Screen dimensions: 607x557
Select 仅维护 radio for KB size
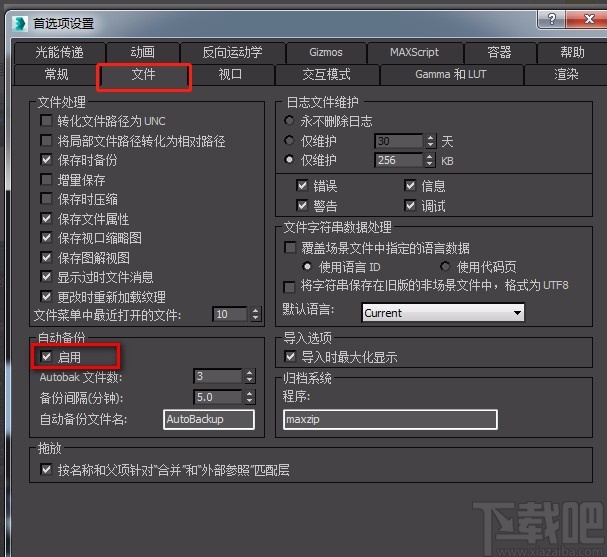289,159
